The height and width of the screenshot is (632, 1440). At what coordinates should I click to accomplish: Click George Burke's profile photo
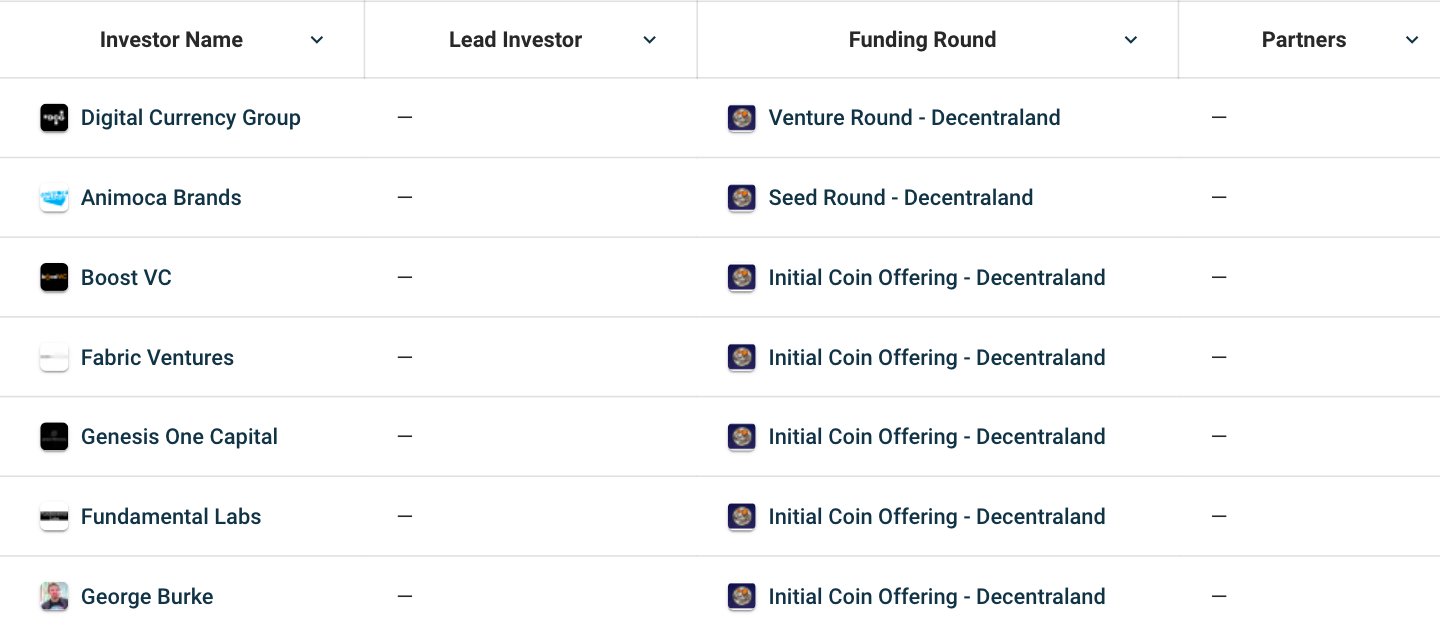(x=54, y=597)
